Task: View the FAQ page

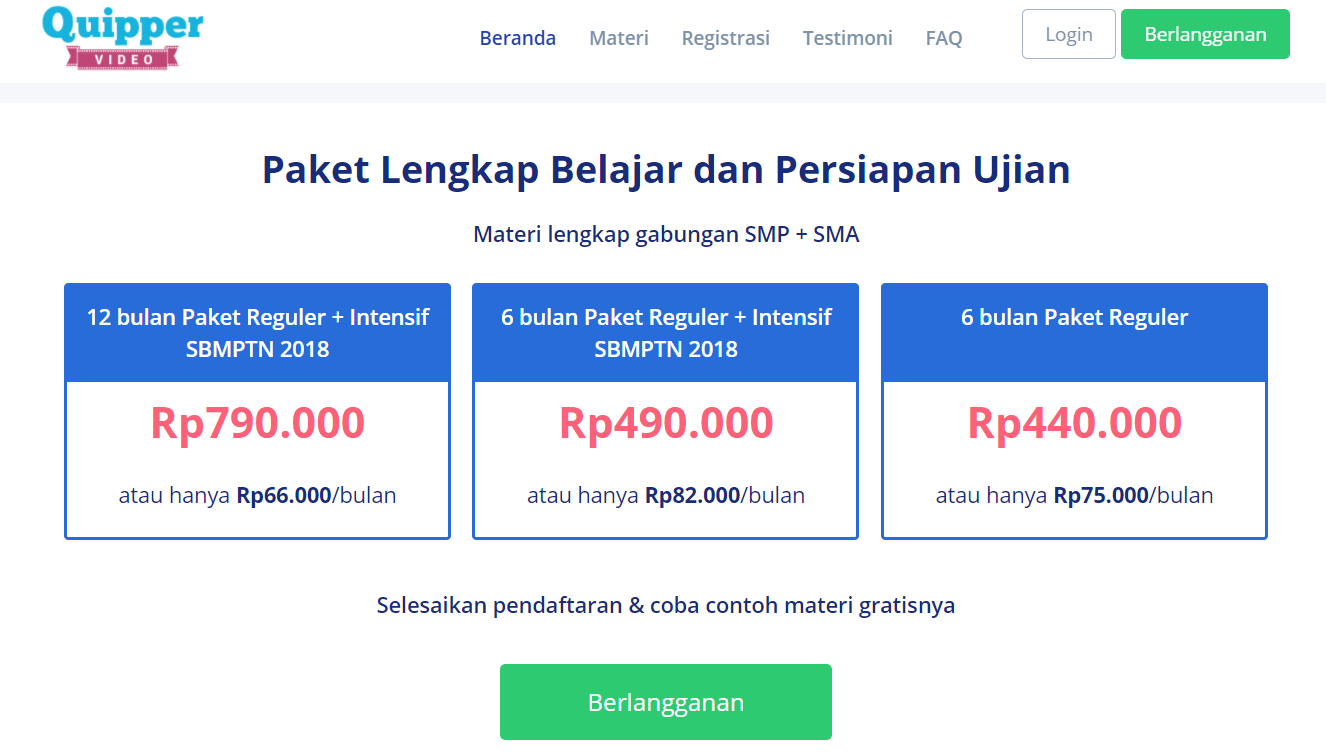Action: (x=943, y=38)
